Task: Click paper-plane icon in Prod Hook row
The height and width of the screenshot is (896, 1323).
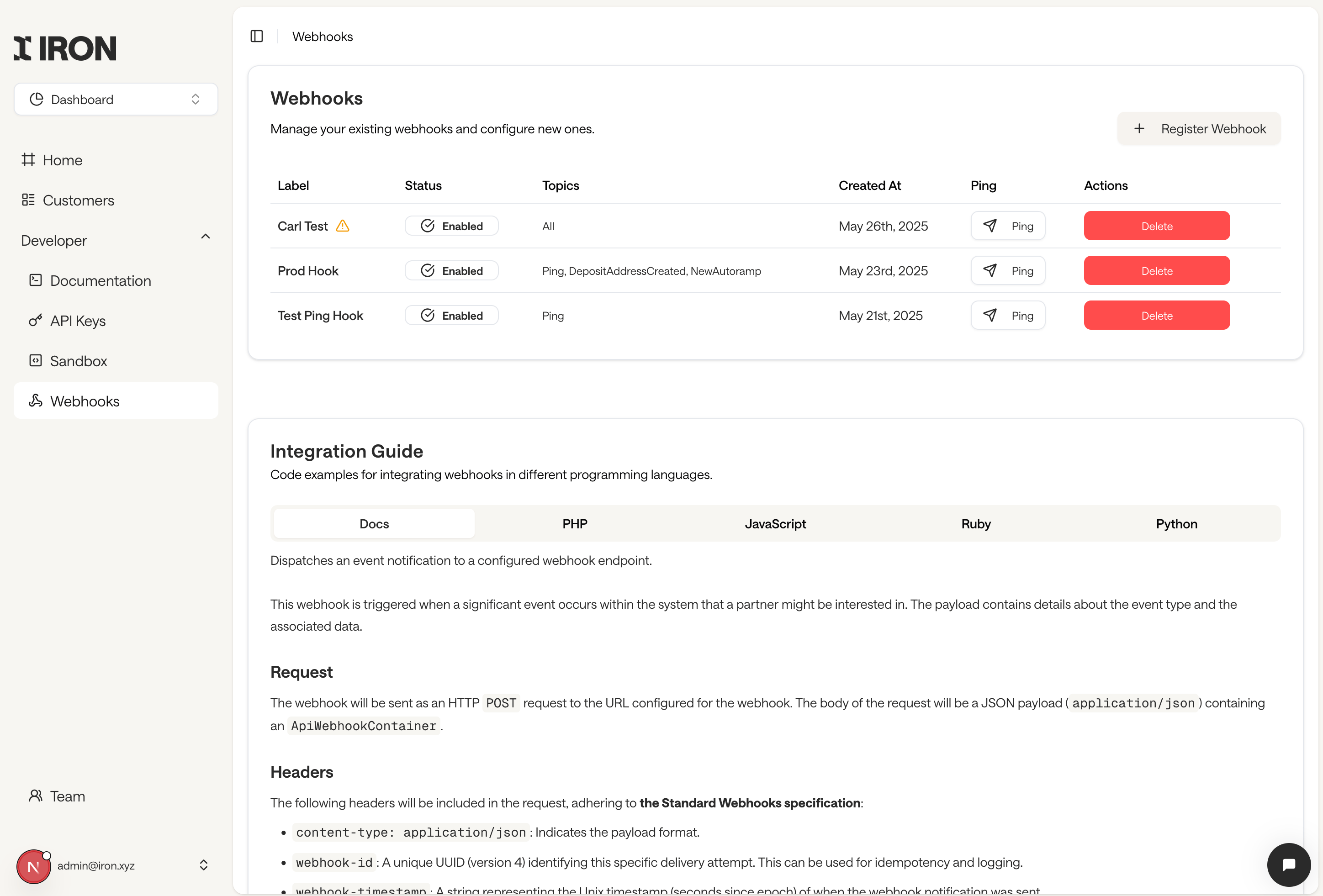Action: 990,270
